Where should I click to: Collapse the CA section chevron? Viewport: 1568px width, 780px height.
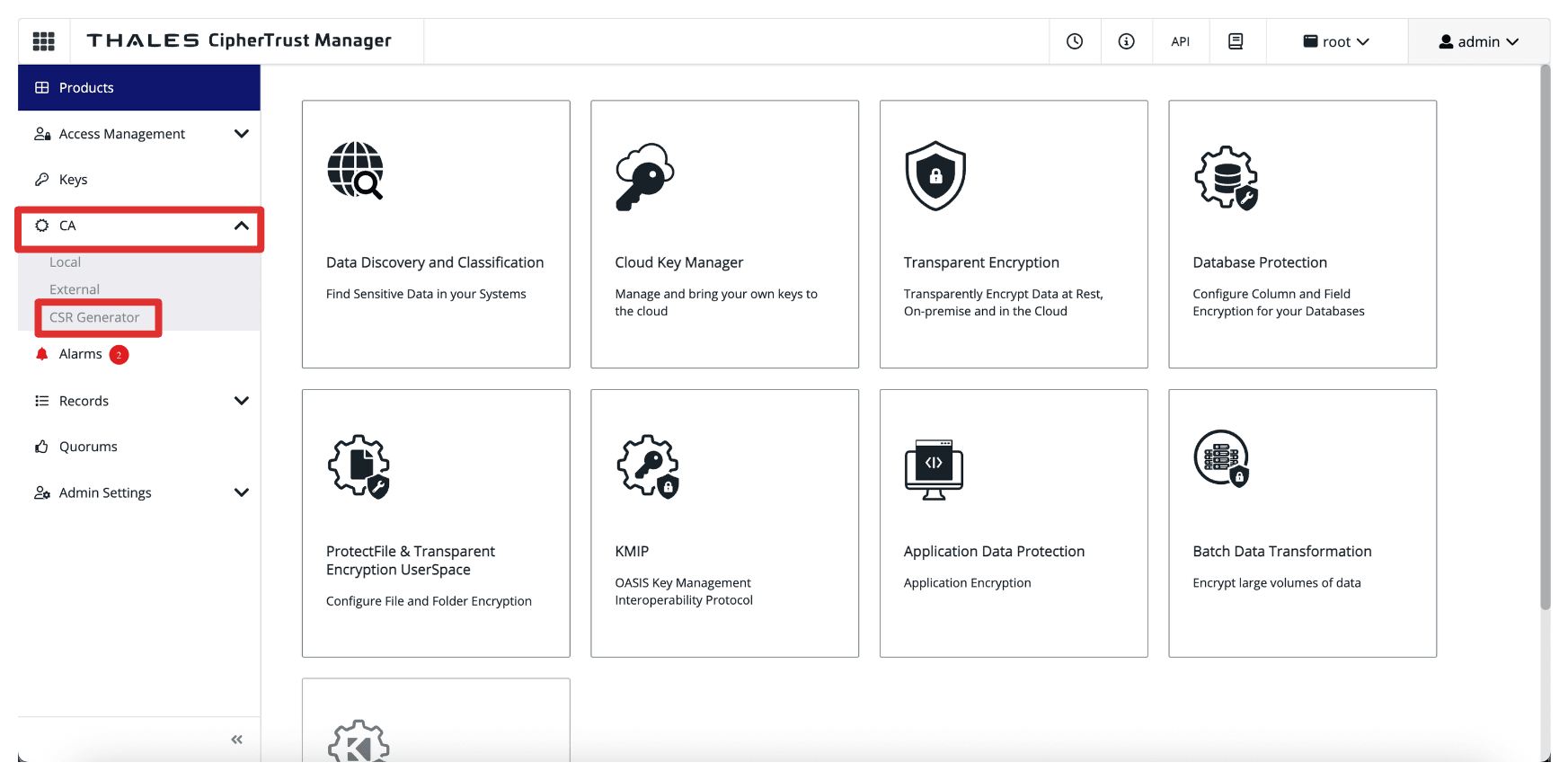241,226
